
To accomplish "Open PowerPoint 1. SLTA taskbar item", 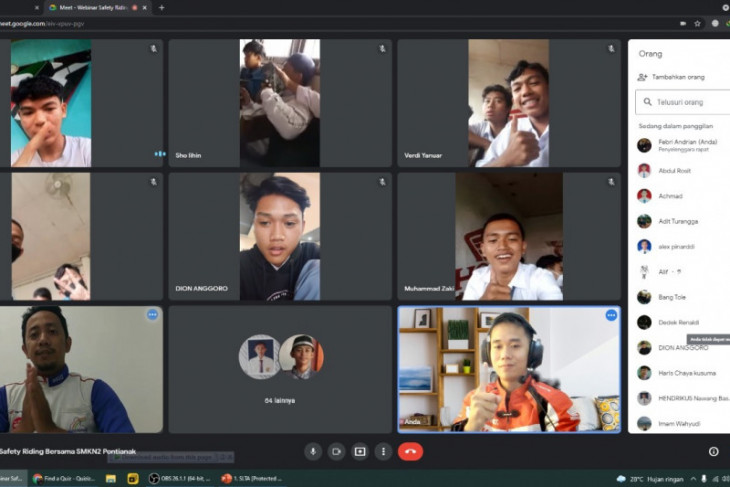I will tap(252, 479).
